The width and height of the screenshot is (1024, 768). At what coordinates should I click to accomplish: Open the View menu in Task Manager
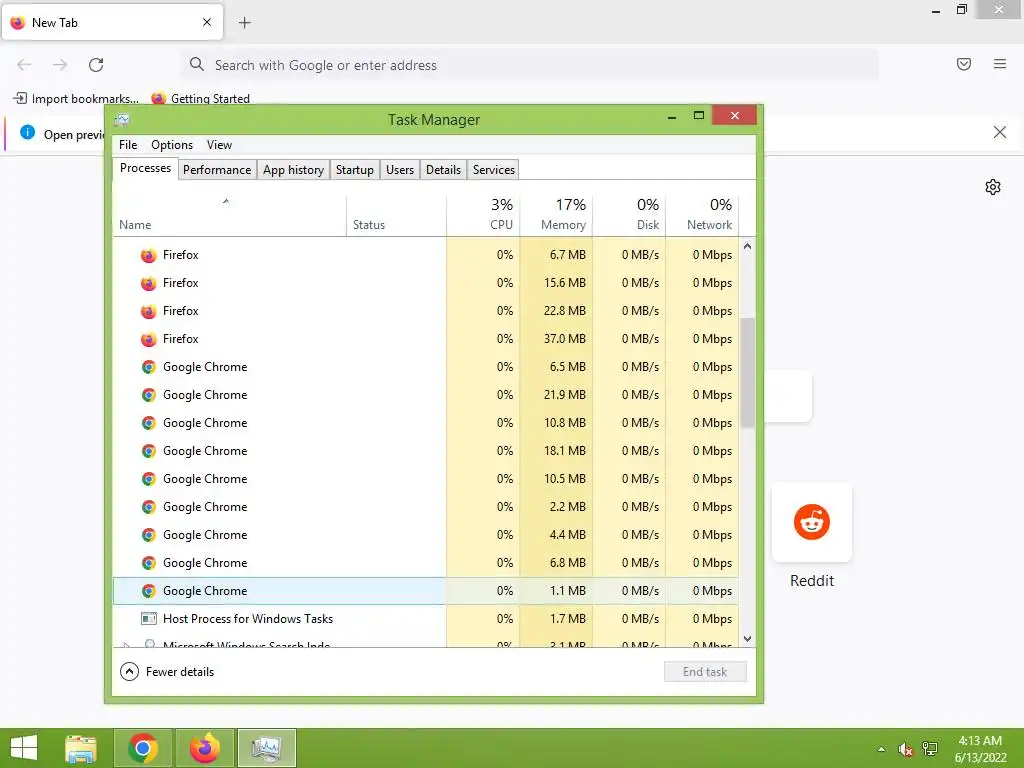tap(219, 145)
